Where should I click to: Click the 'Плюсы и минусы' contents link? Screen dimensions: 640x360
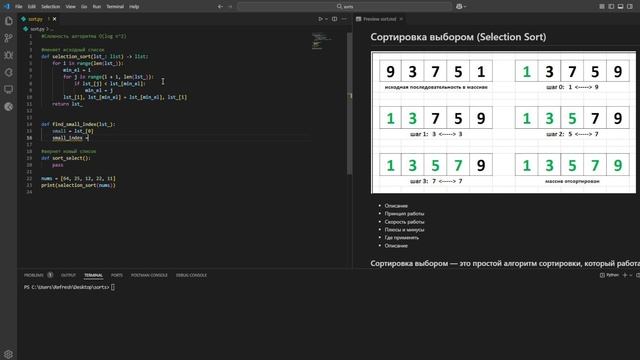pos(404,229)
